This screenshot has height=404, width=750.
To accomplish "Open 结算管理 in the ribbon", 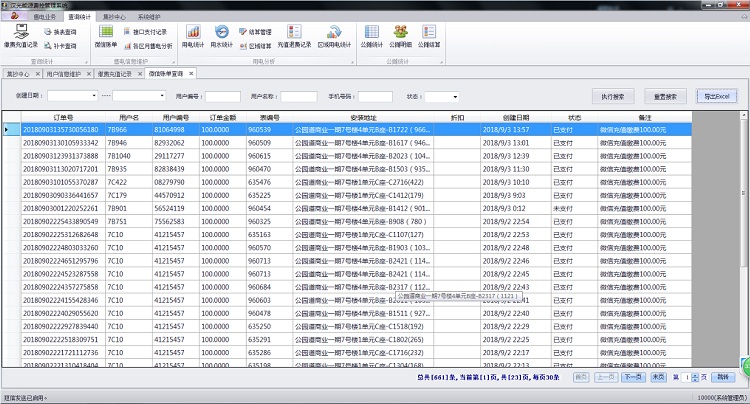I will pos(255,32).
